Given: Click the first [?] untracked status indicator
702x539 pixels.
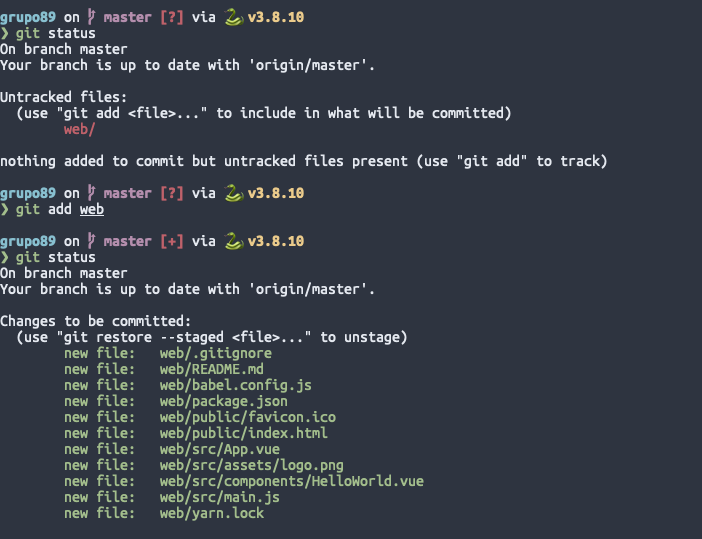Looking at the screenshot, I should pyautogui.click(x=172, y=17).
